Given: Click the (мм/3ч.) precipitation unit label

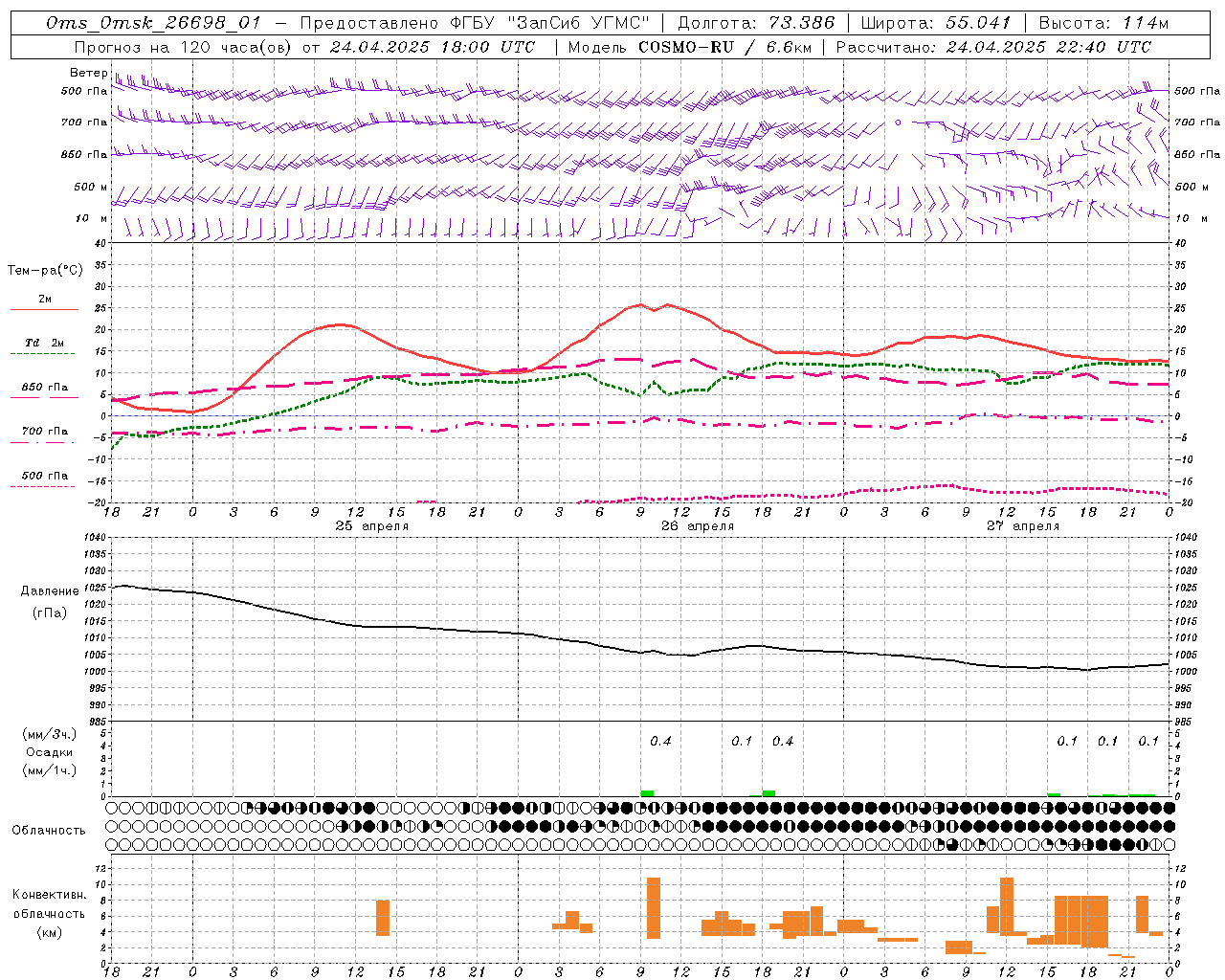Looking at the screenshot, I should coord(50,734).
